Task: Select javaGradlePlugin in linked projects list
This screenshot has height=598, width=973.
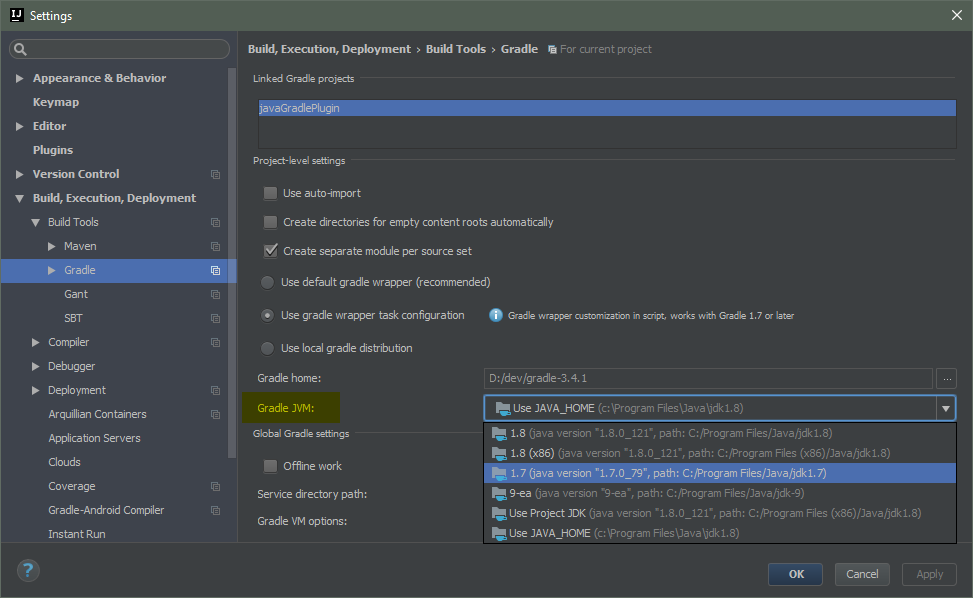Action: click(607, 108)
